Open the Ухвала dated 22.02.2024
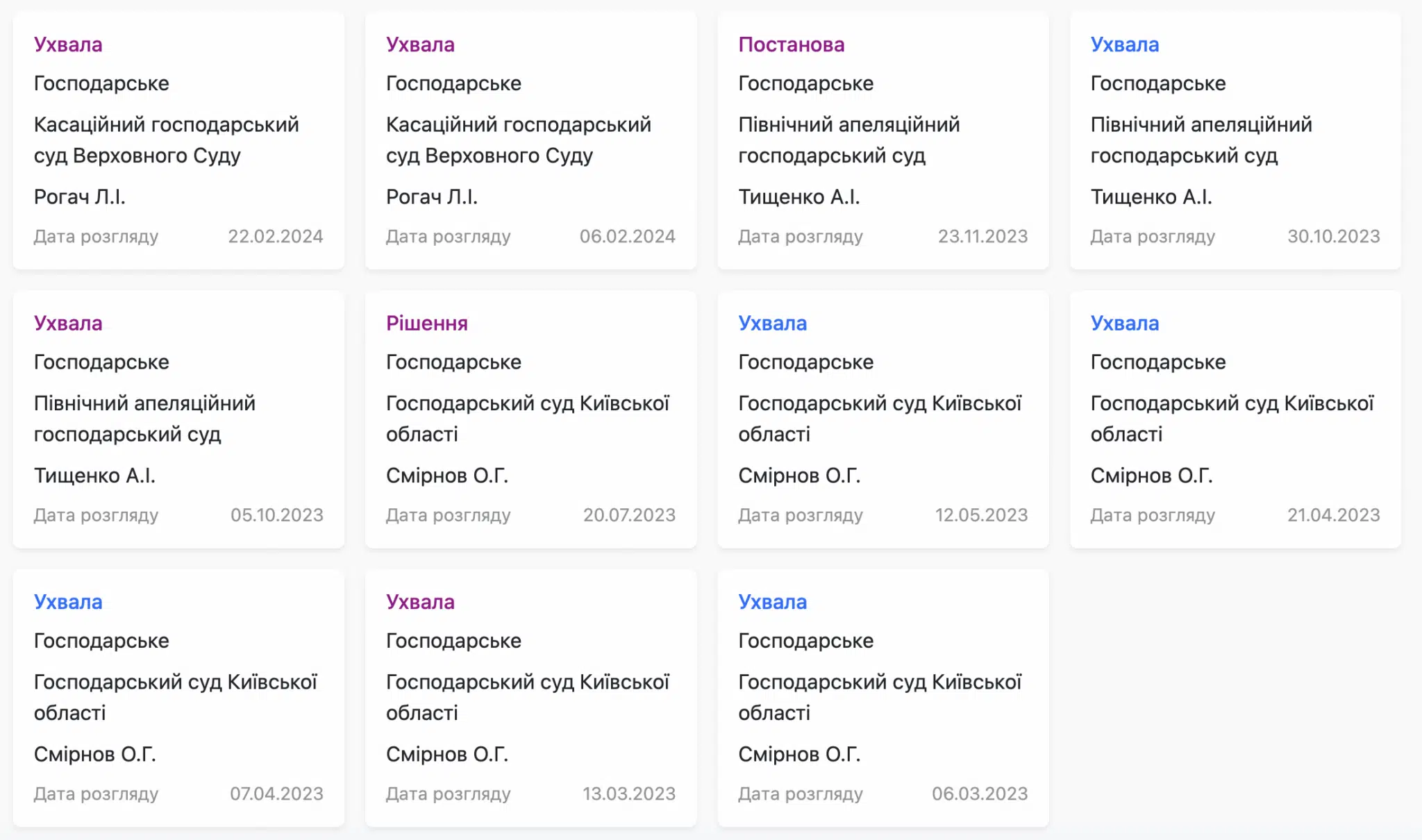 pyautogui.click(x=68, y=44)
